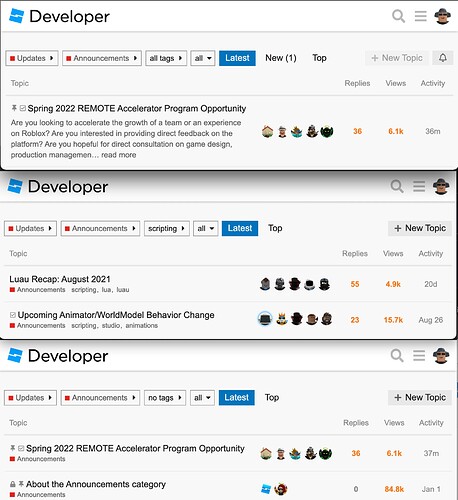Select Latest tab in middle panel

point(240,228)
